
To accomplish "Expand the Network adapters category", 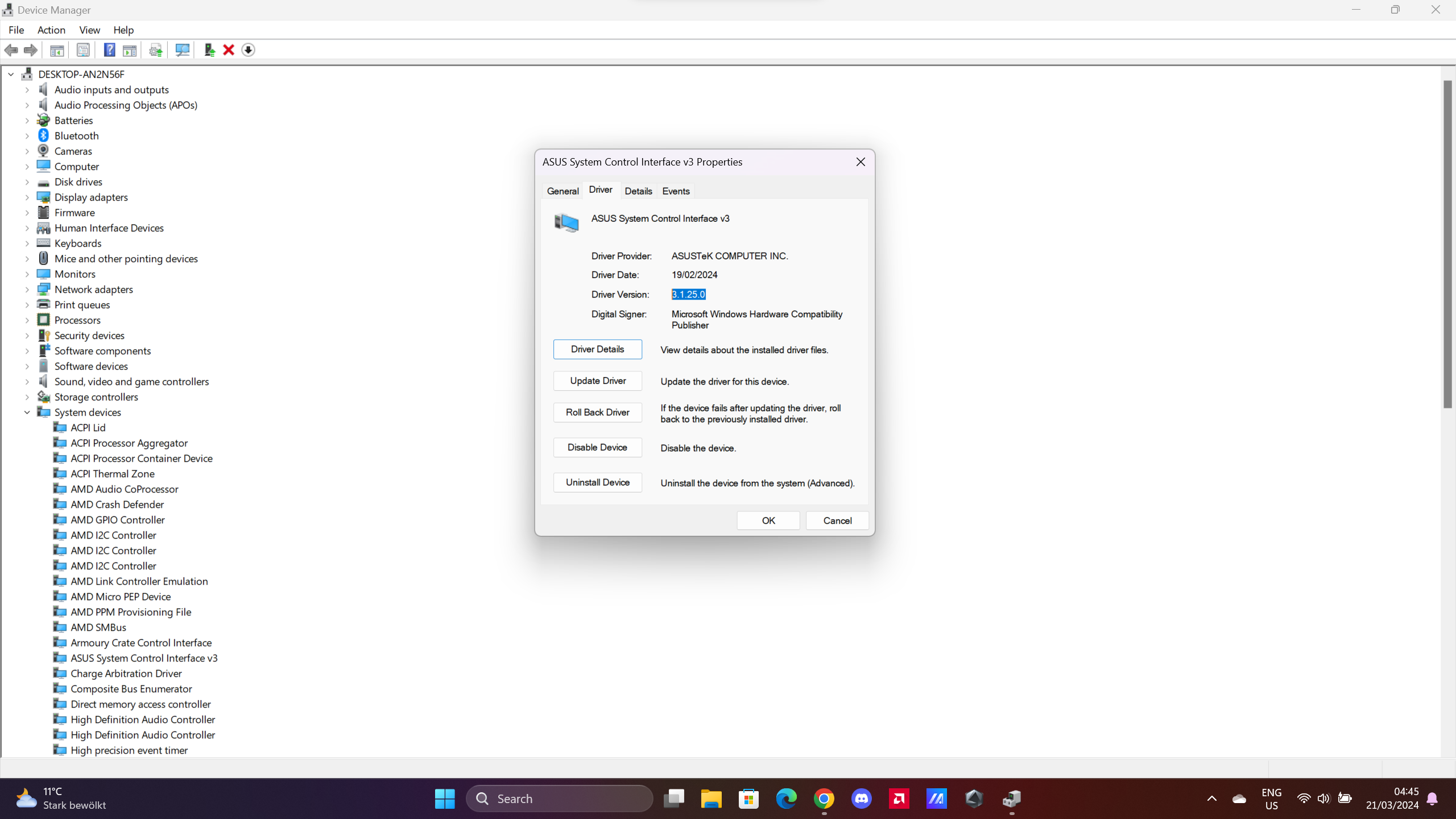I will [x=27, y=289].
